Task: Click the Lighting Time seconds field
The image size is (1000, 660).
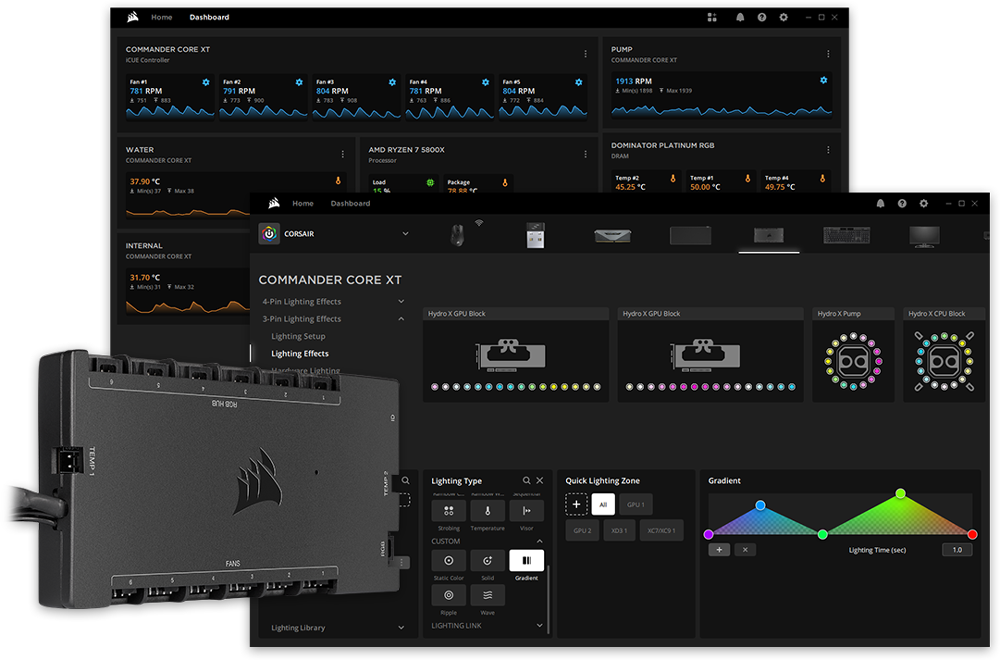Action: [x=956, y=550]
